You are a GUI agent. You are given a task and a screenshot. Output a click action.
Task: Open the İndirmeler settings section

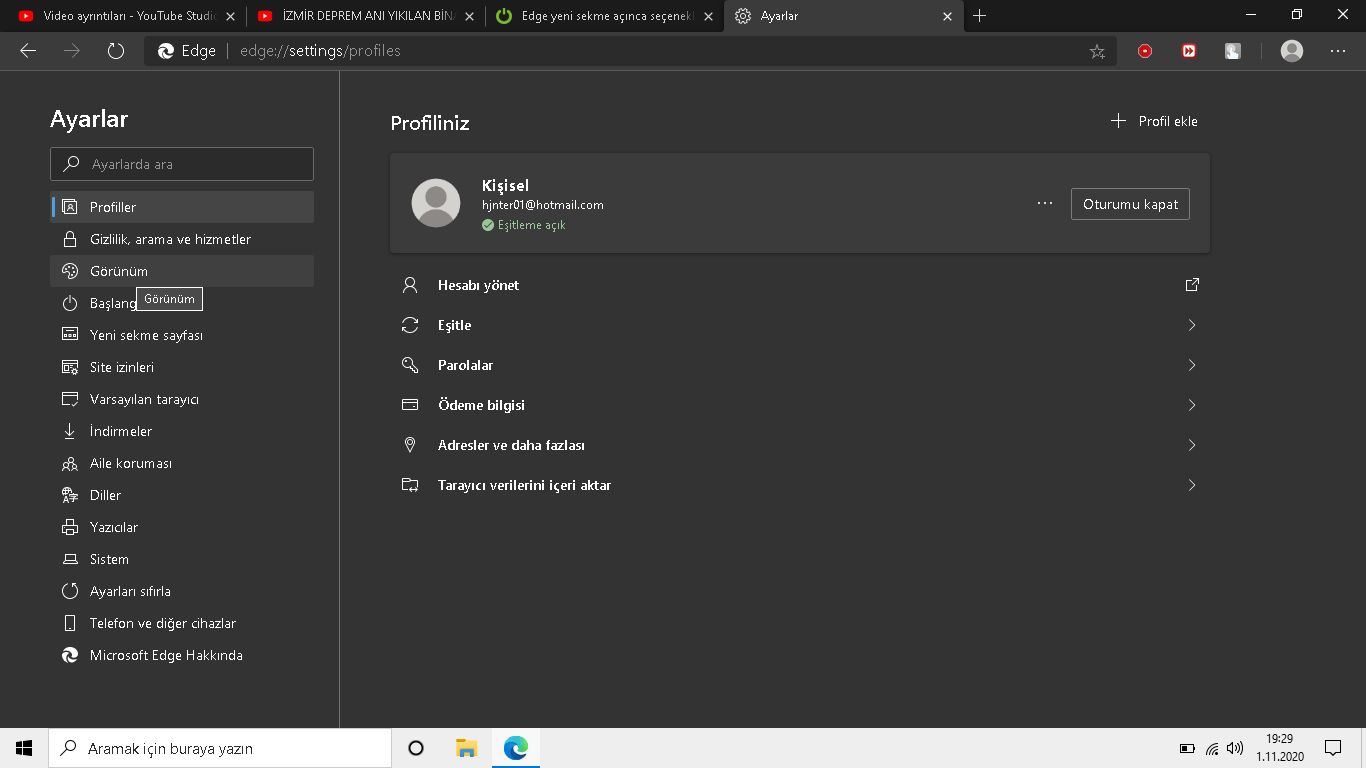[182, 431]
